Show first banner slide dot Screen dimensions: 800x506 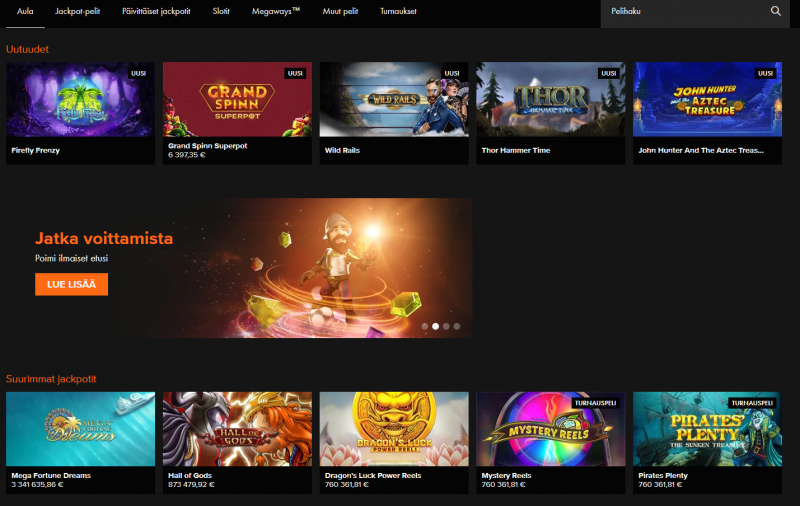click(424, 326)
